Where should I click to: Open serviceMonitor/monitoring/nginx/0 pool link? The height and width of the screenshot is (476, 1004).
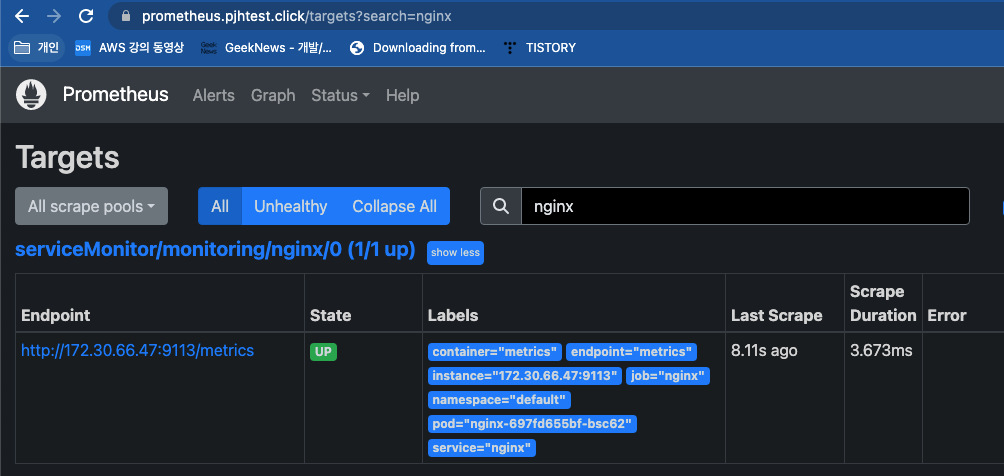[215, 250]
